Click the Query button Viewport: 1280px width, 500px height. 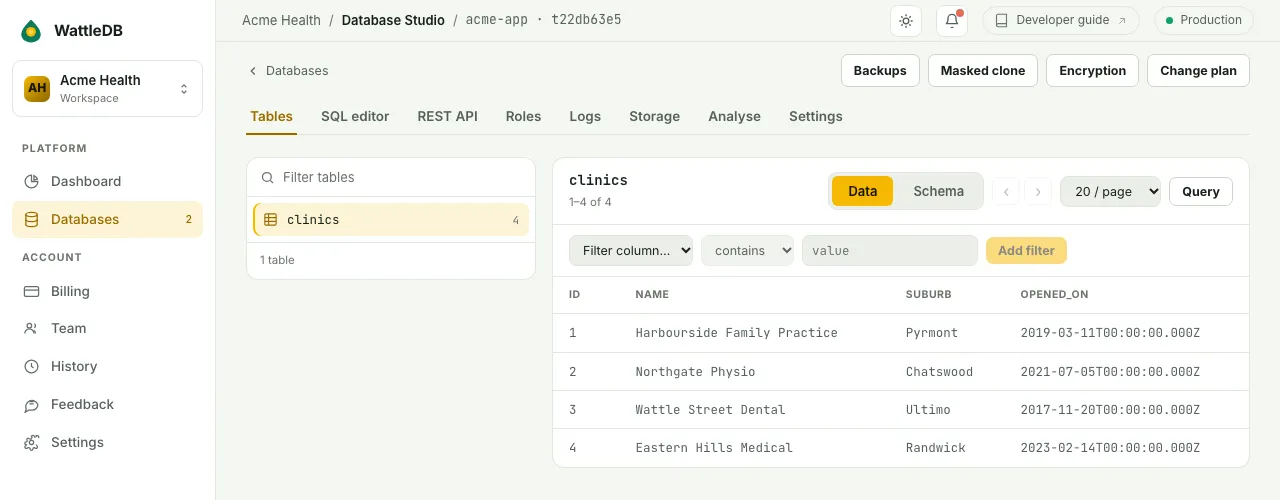tap(1201, 191)
